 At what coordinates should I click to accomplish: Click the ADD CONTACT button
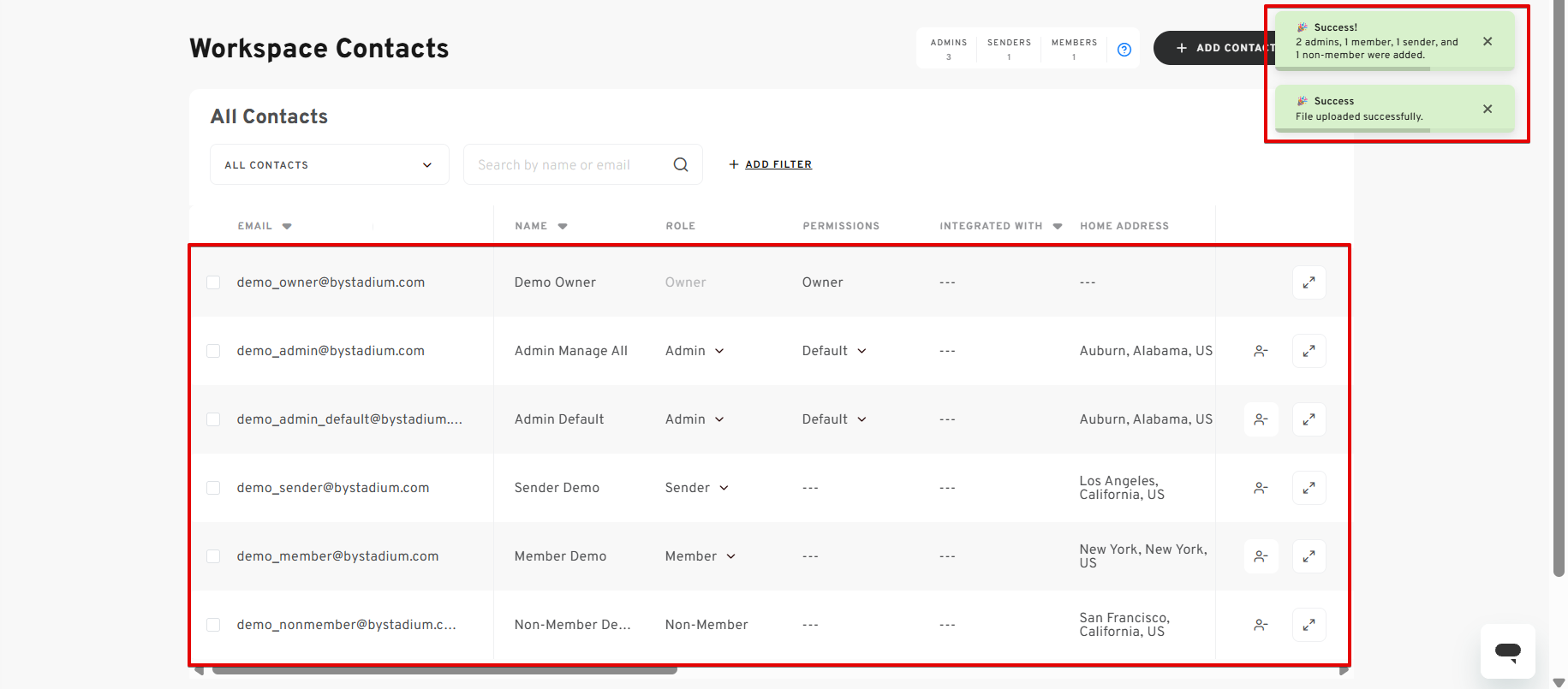tap(1214, 48)
